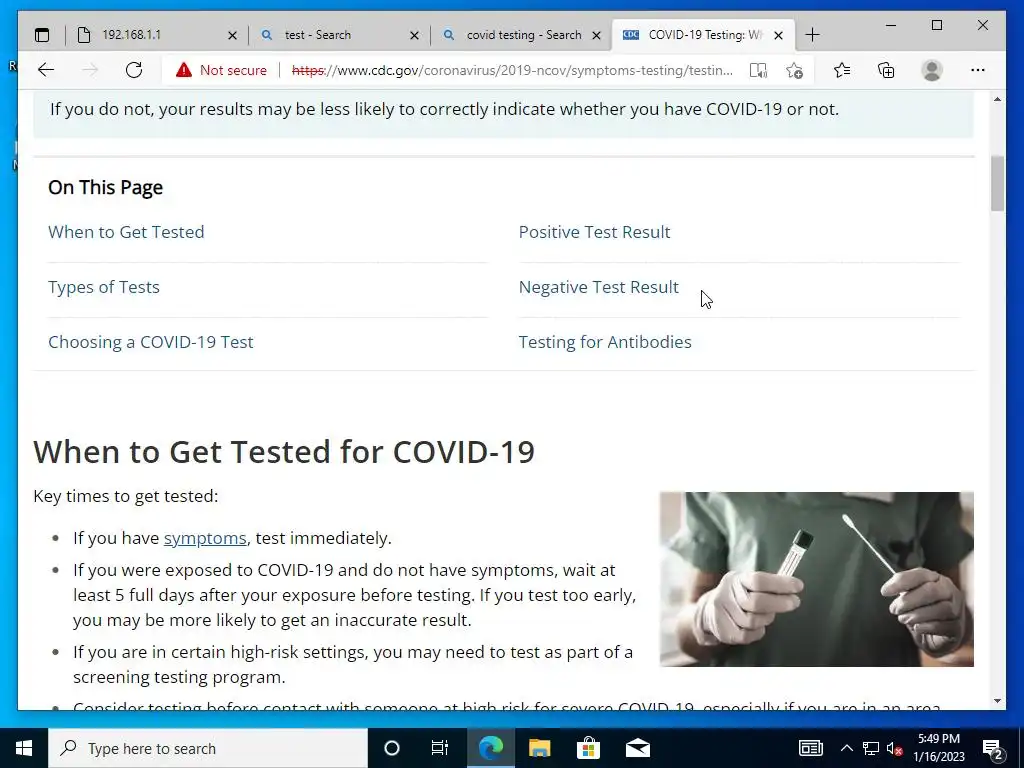Open Collections panel
This screenshot has height=768, width=1024.
886,70
